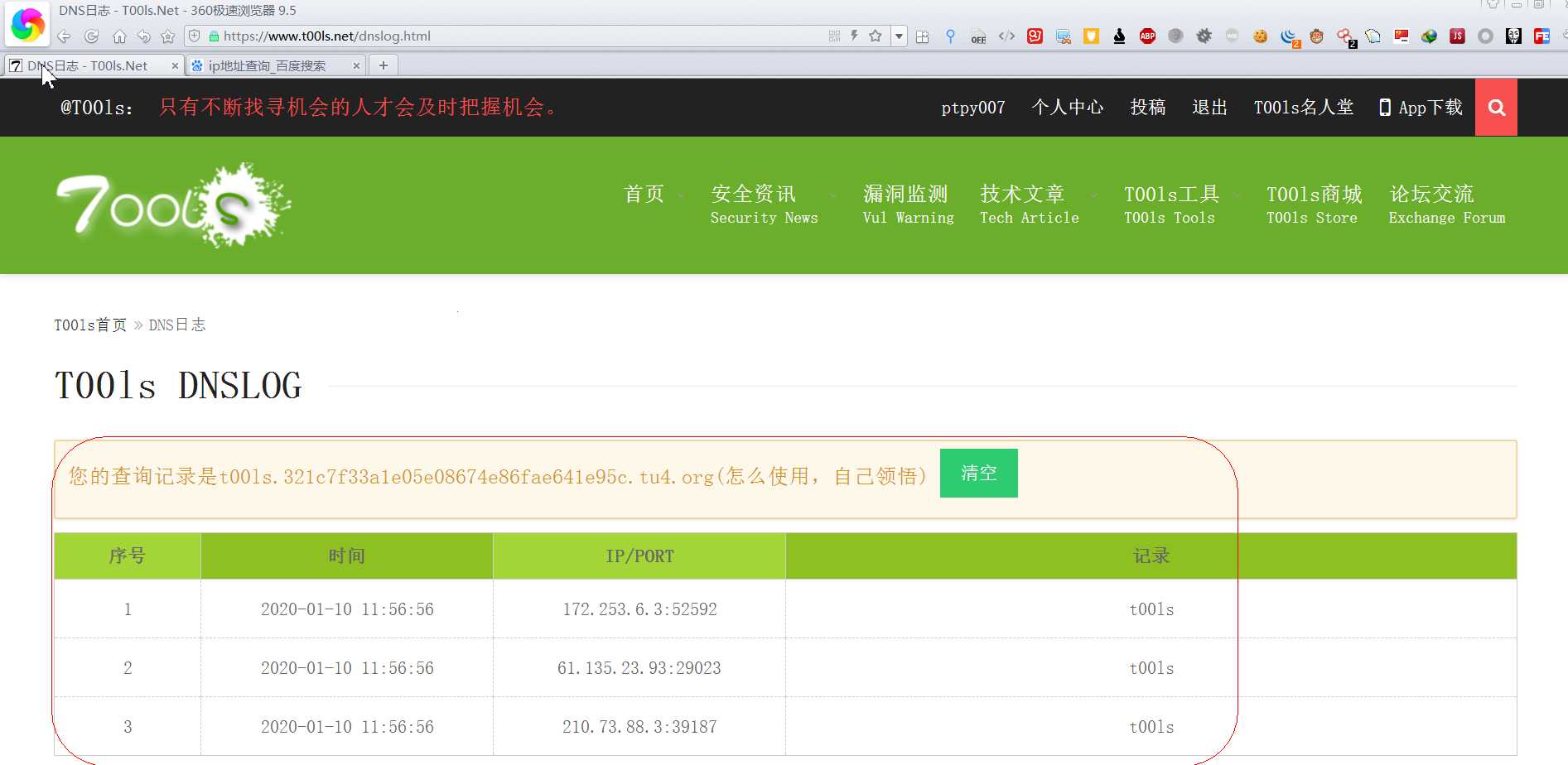Click the 时间 column header
Image resolution: width=1568 pixels, height=765 pixels.
(x=347, y=556)
